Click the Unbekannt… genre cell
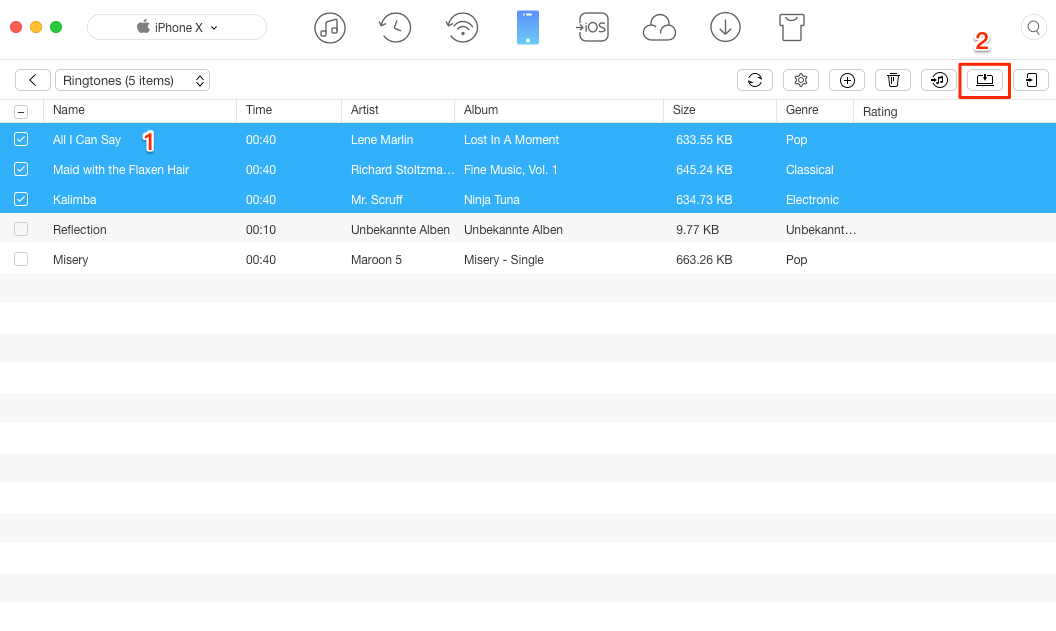The width and height of the screenshot is (1056, 631). 821,230
